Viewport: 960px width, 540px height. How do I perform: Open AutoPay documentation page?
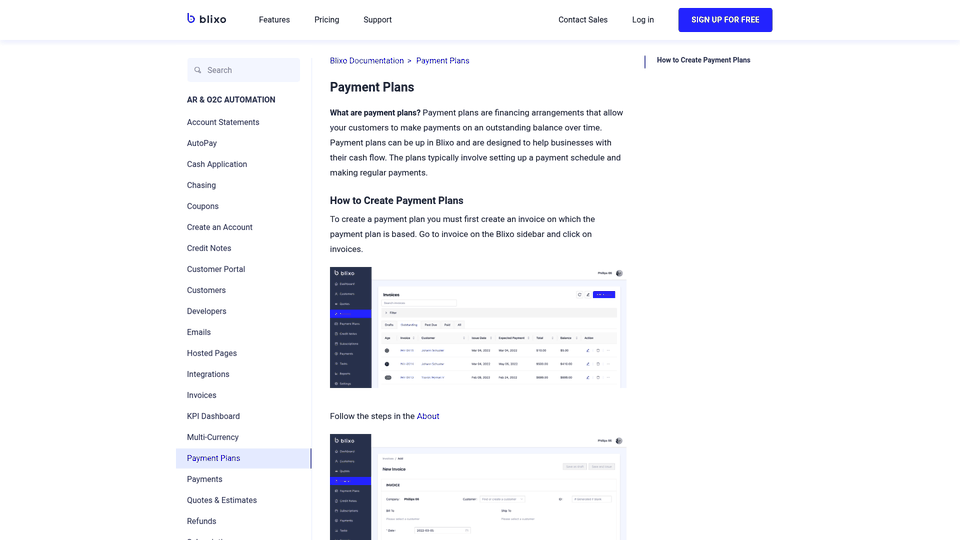[x=201, y=143]
